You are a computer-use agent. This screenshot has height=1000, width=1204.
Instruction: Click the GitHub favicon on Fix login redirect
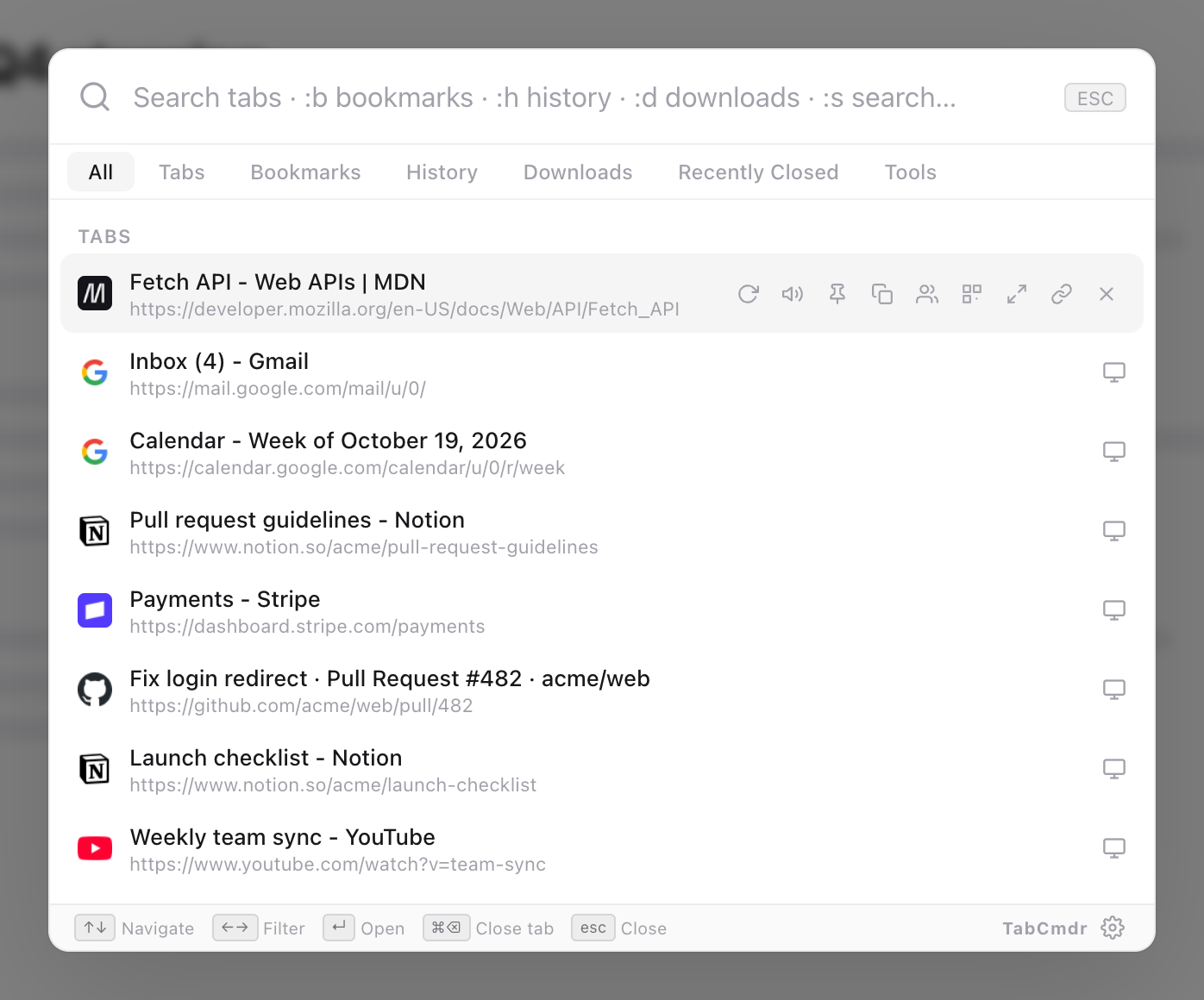click(95, 690)
